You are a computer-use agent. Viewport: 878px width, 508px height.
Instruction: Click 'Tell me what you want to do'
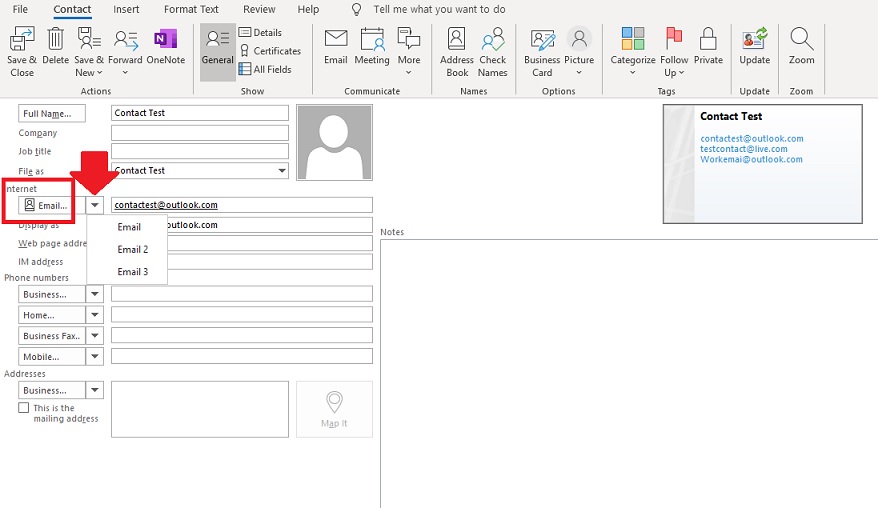click(440, 10)
